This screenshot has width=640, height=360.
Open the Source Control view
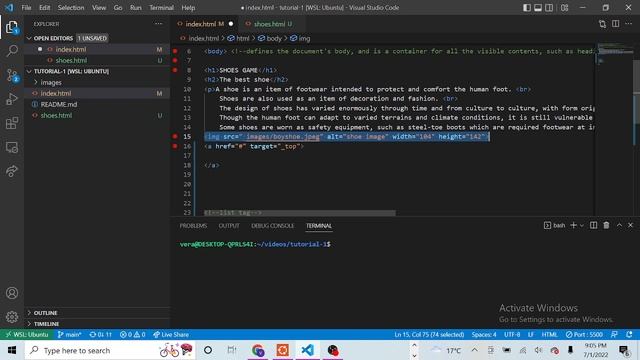(12, 76)
